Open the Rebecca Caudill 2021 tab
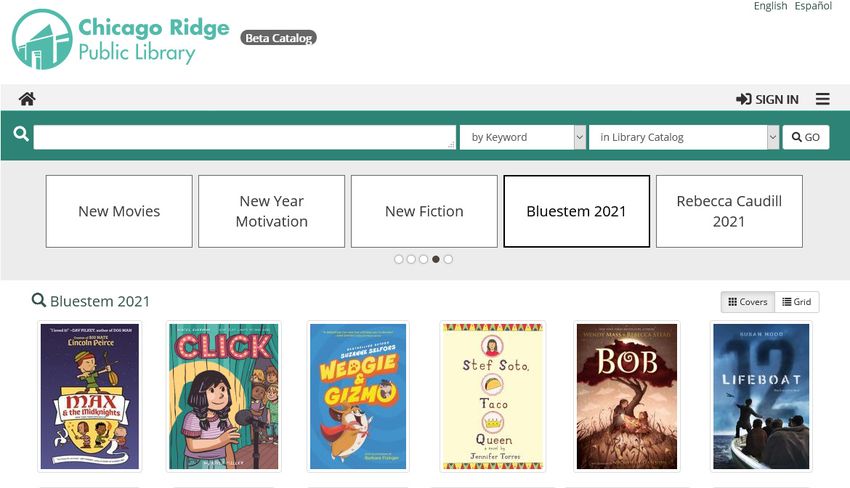The image size is (850, 488). (729, 211)
